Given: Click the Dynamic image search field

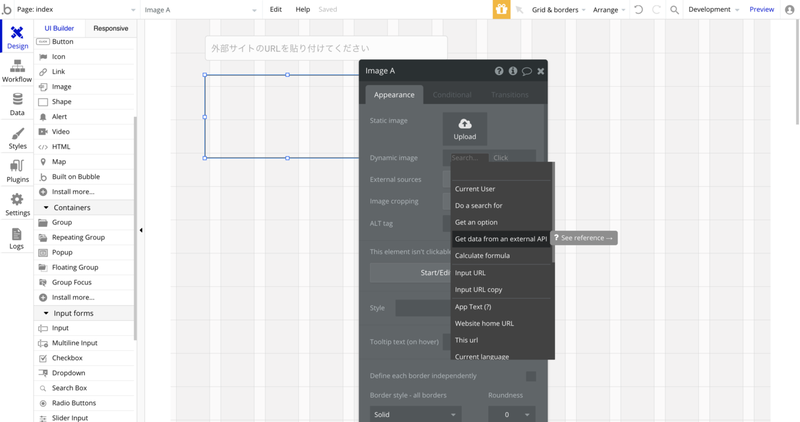Looking at the screenshot, I should point(469,158).
